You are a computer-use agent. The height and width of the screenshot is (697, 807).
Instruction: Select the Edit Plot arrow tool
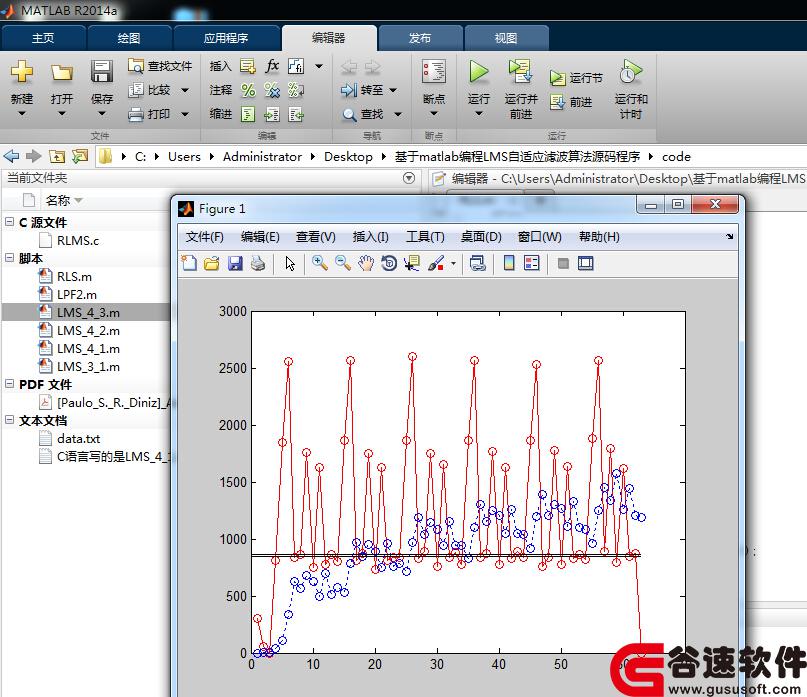pos(290,264)
